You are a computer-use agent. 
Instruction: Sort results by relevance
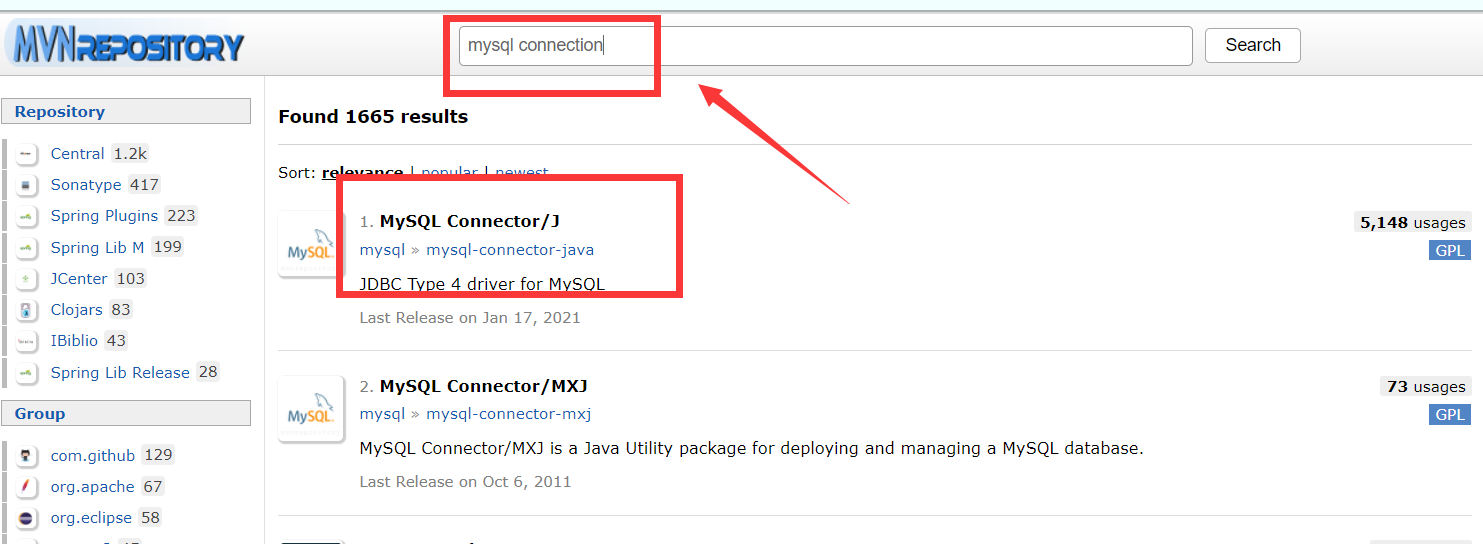tap(362, 173)
